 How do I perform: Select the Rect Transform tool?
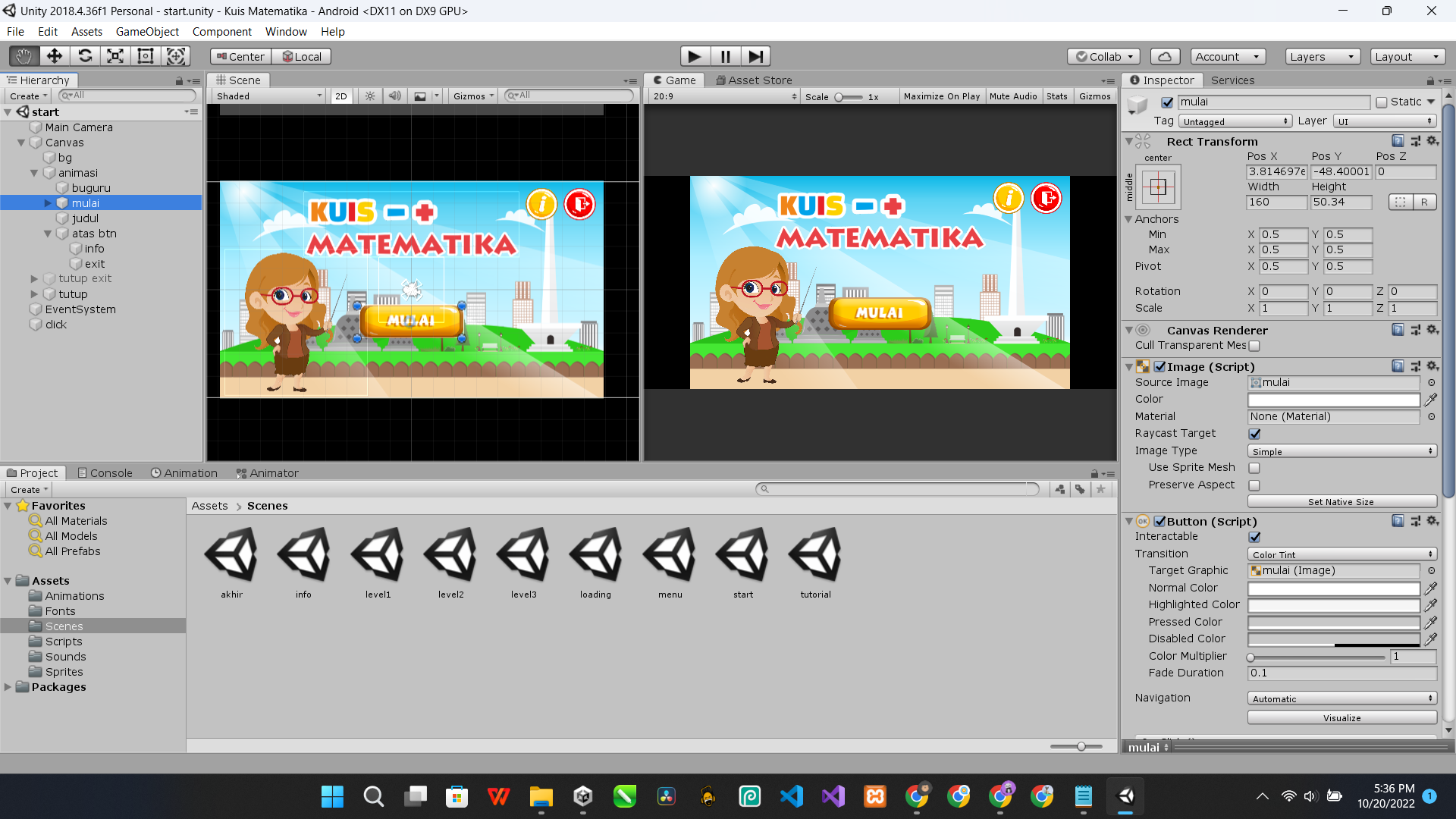click(146, 56)
